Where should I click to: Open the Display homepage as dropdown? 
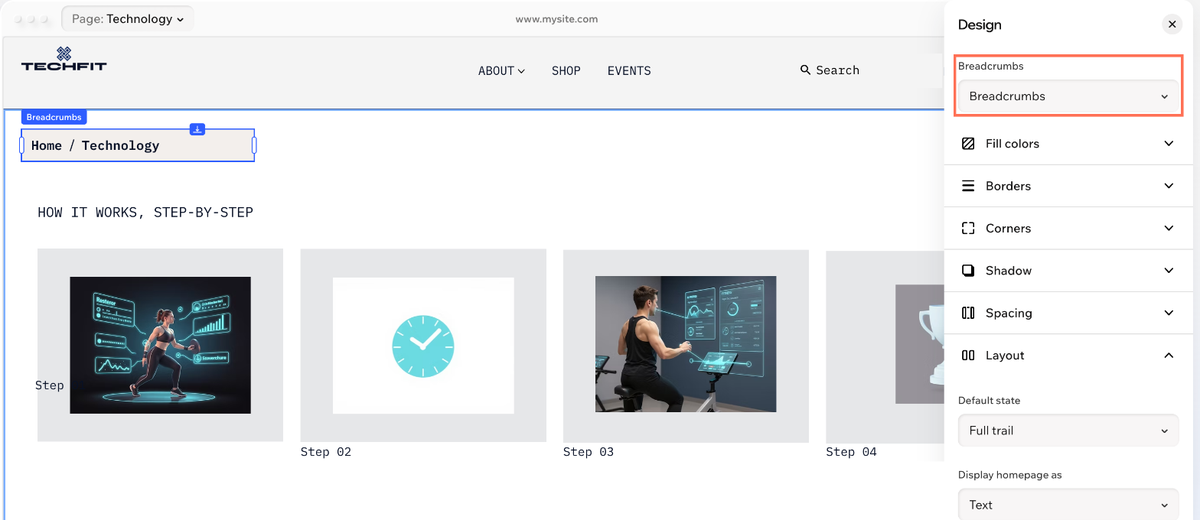(x=1068, y=505)
